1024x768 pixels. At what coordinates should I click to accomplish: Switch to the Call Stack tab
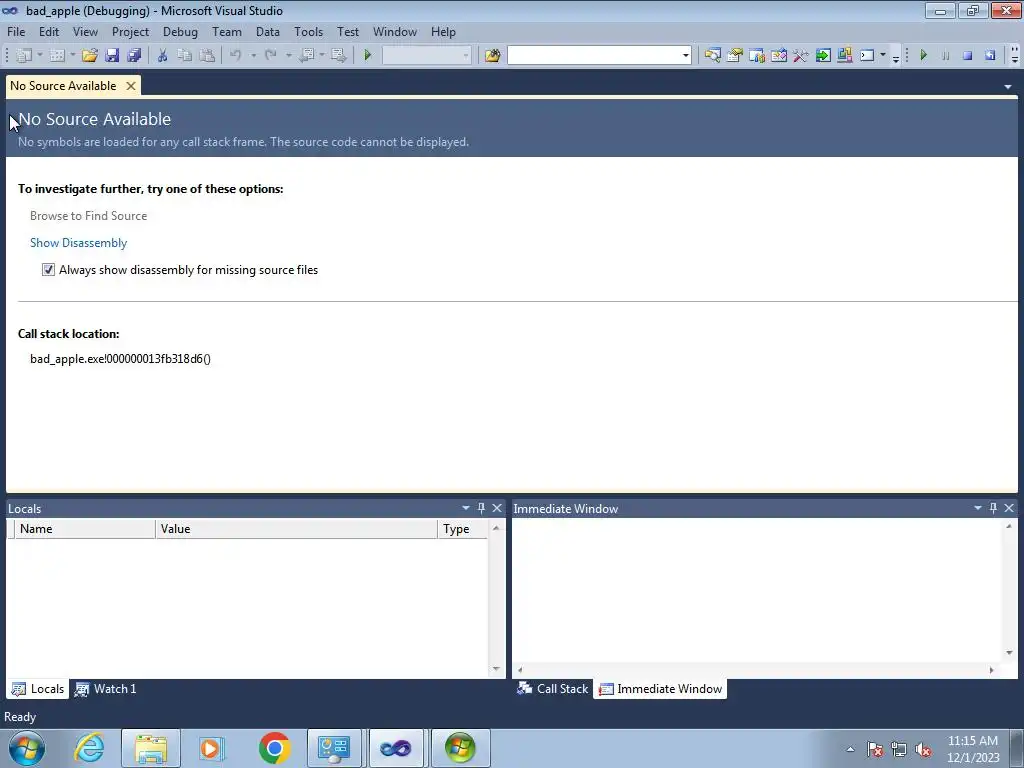point(552,689)
